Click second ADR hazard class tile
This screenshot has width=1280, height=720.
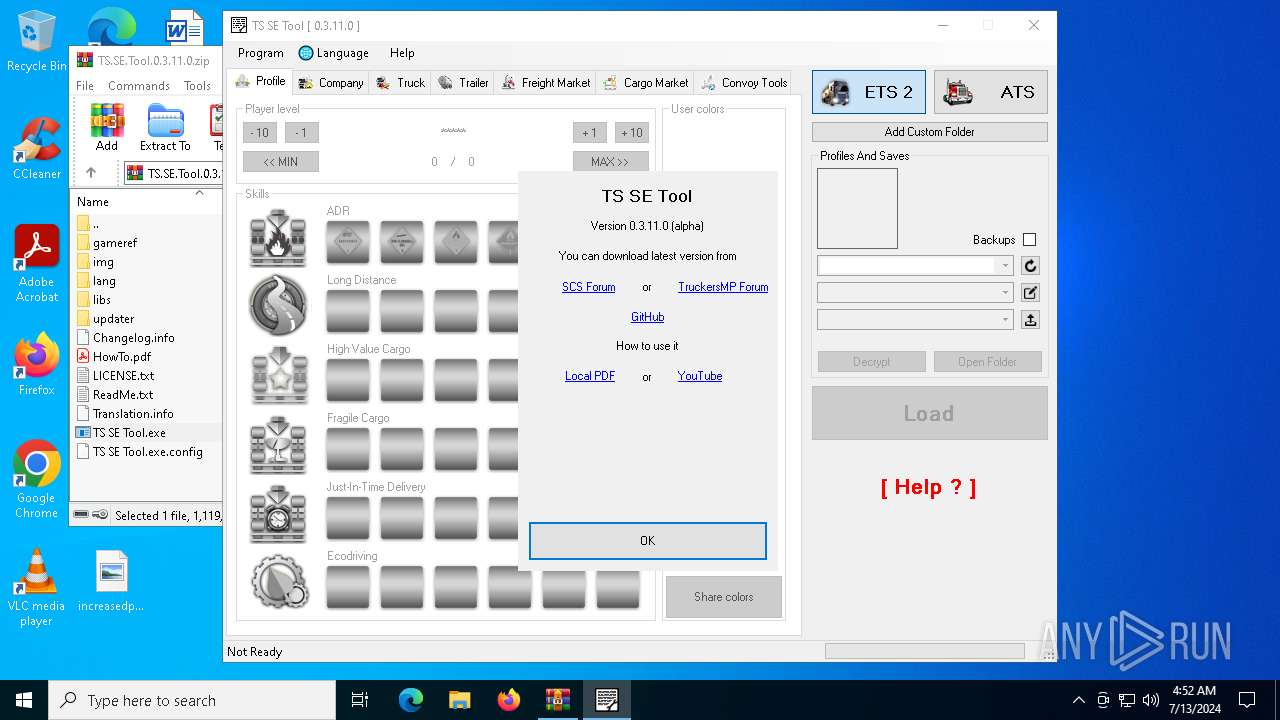(402, 242)
